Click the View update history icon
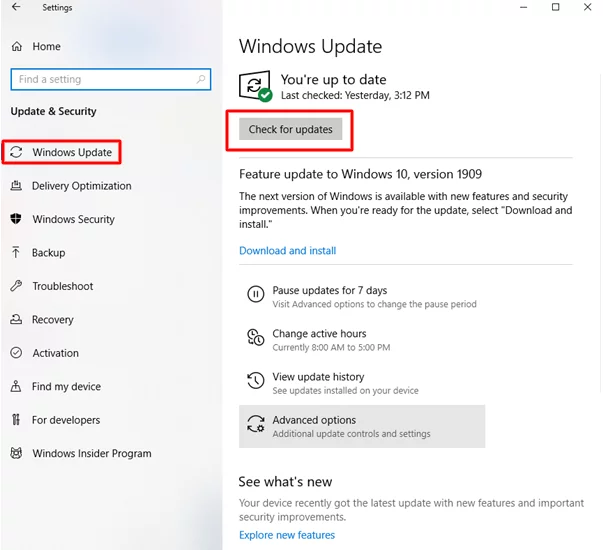 [255, 383]
